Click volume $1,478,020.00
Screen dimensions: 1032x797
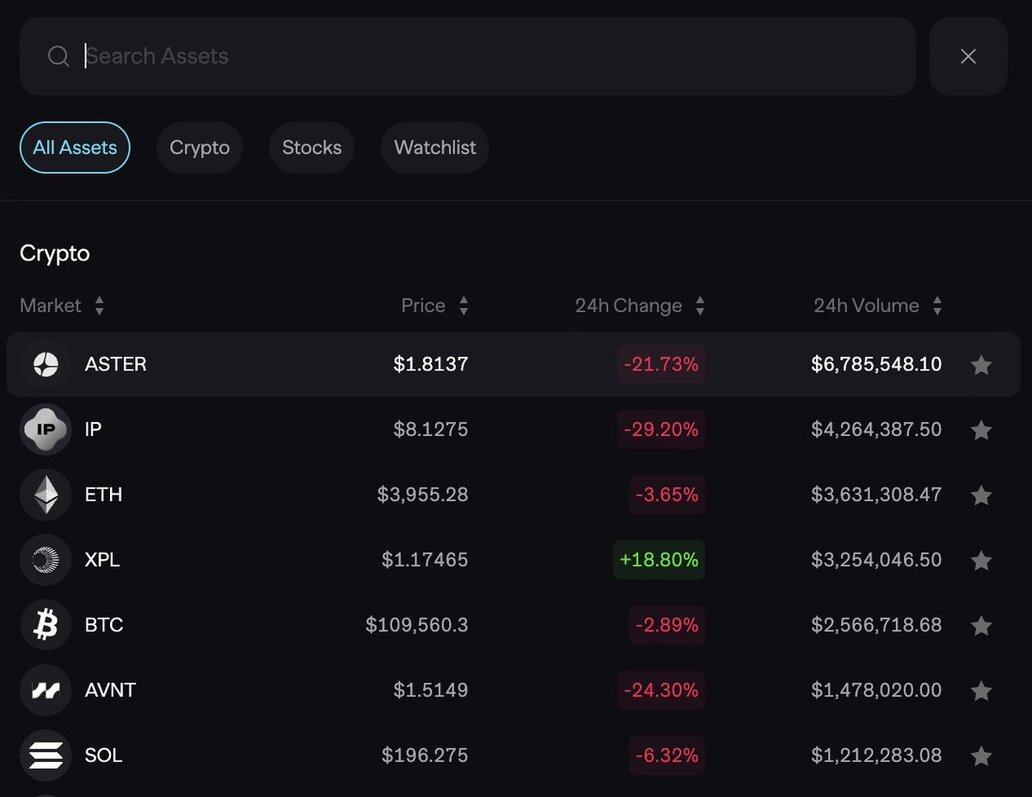[876, 690]
